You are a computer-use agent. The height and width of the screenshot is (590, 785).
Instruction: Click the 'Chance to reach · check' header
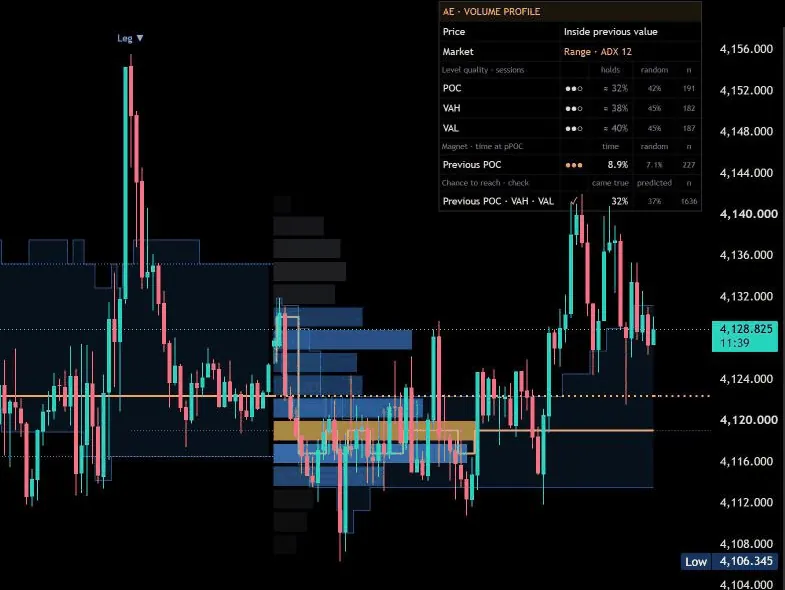tap(485, 183)
